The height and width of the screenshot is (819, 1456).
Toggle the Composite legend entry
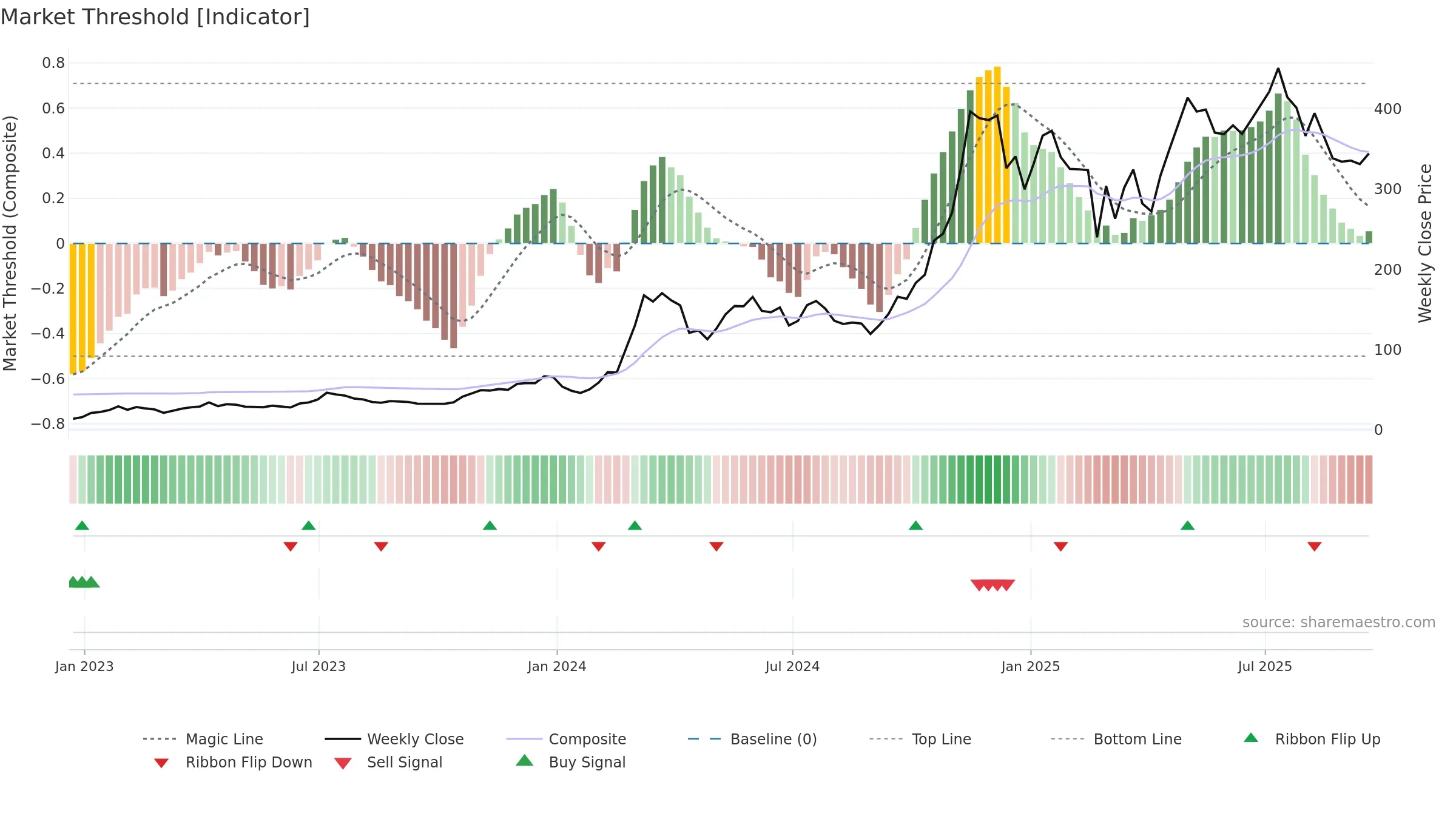pyautogui.click(x=566, y=739)
